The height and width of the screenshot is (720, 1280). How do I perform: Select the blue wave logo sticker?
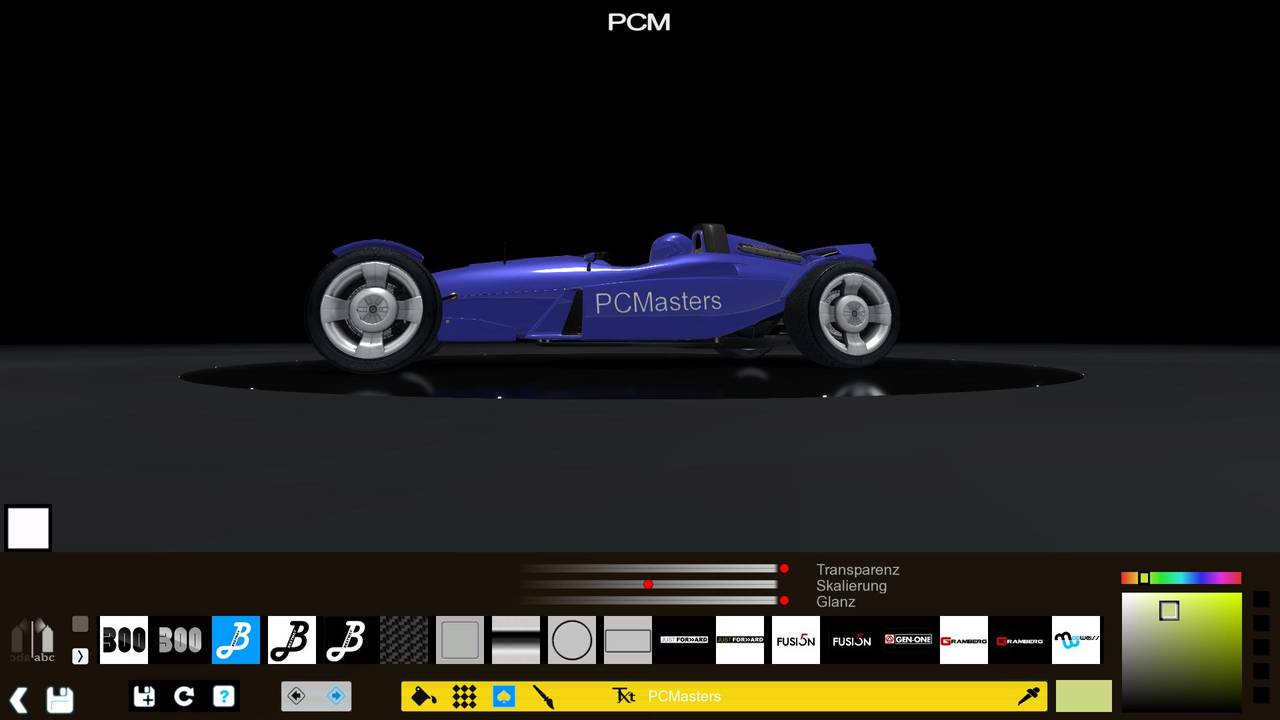pyautogui.click(x=1076, y=640)
